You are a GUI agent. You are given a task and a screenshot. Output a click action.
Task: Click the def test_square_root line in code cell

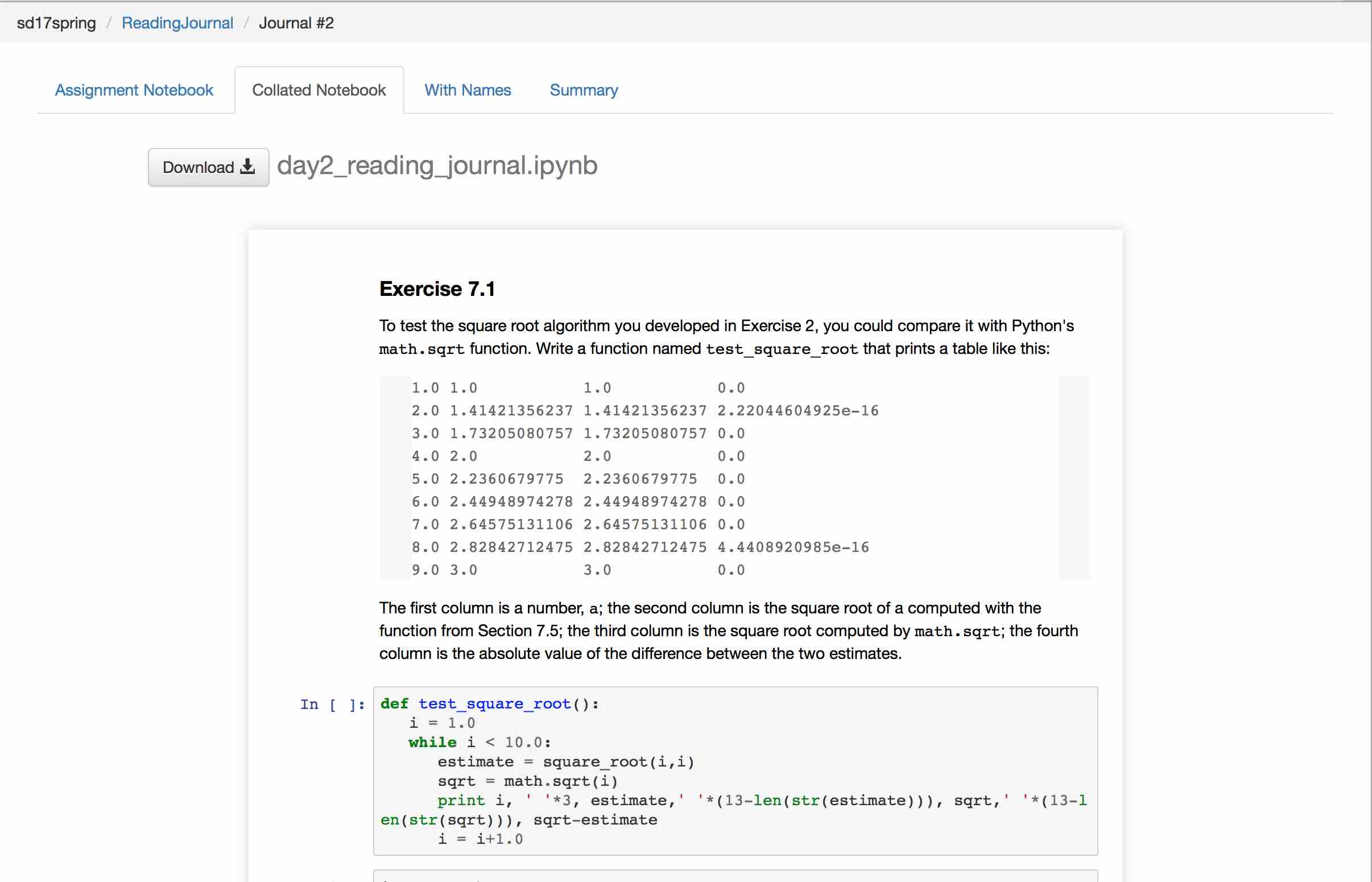(489, 703)
